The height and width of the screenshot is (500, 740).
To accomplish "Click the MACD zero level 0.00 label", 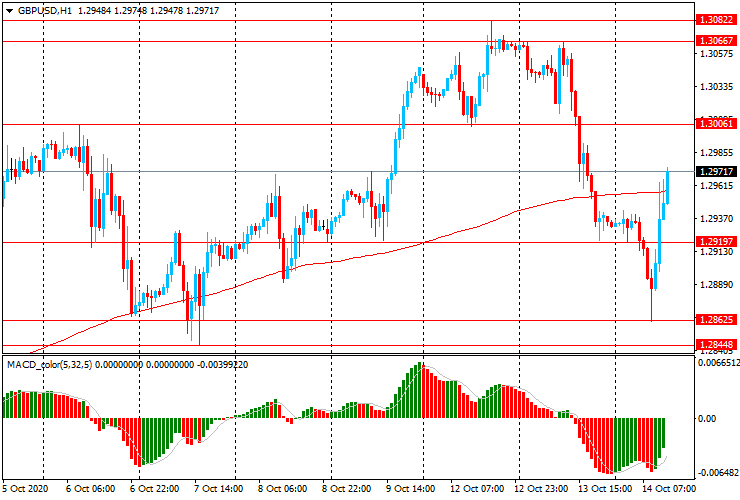I will (706, 419).
